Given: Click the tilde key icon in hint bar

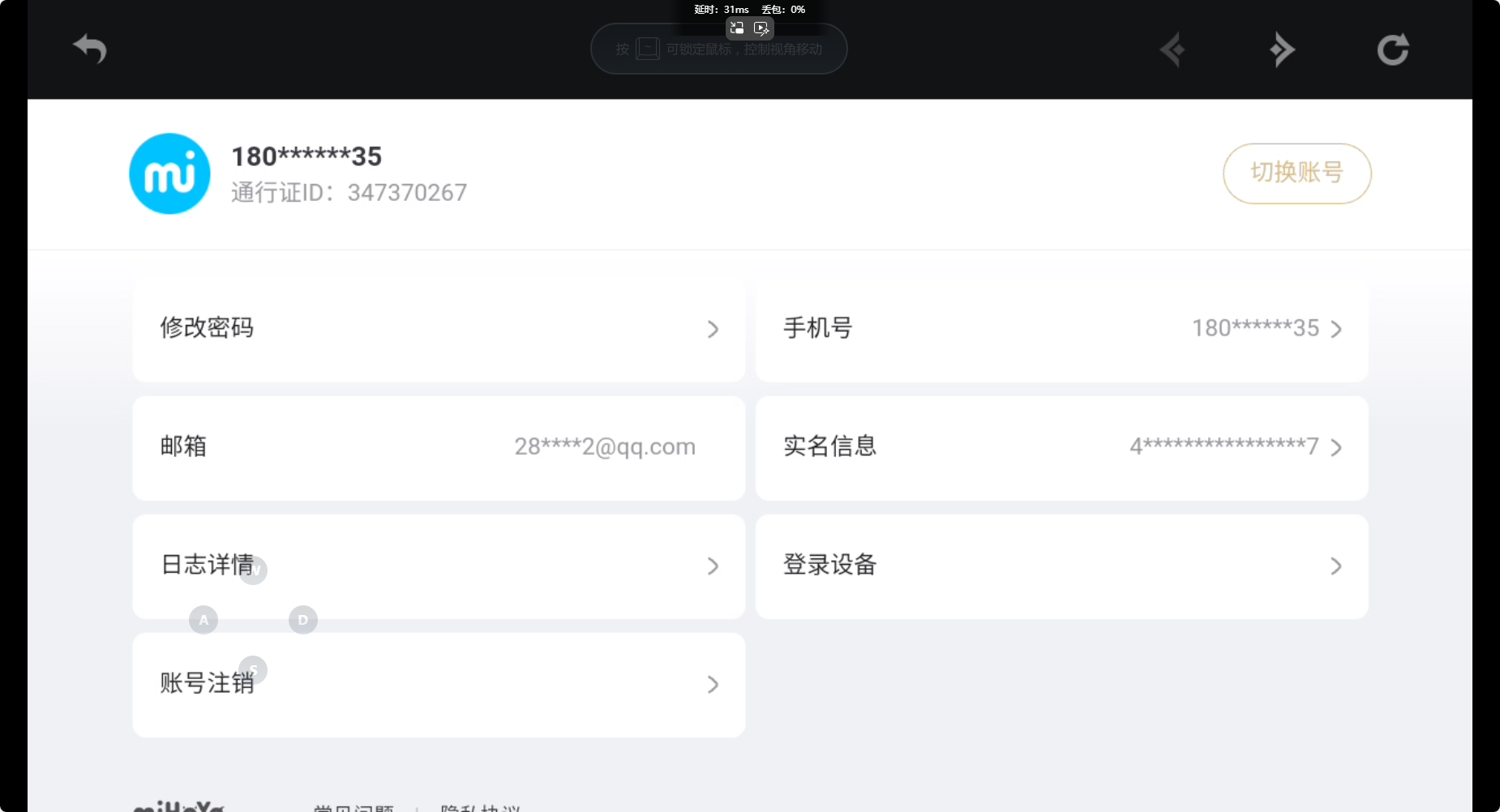Looking at the screenshot, I should [x=647, y=49].
